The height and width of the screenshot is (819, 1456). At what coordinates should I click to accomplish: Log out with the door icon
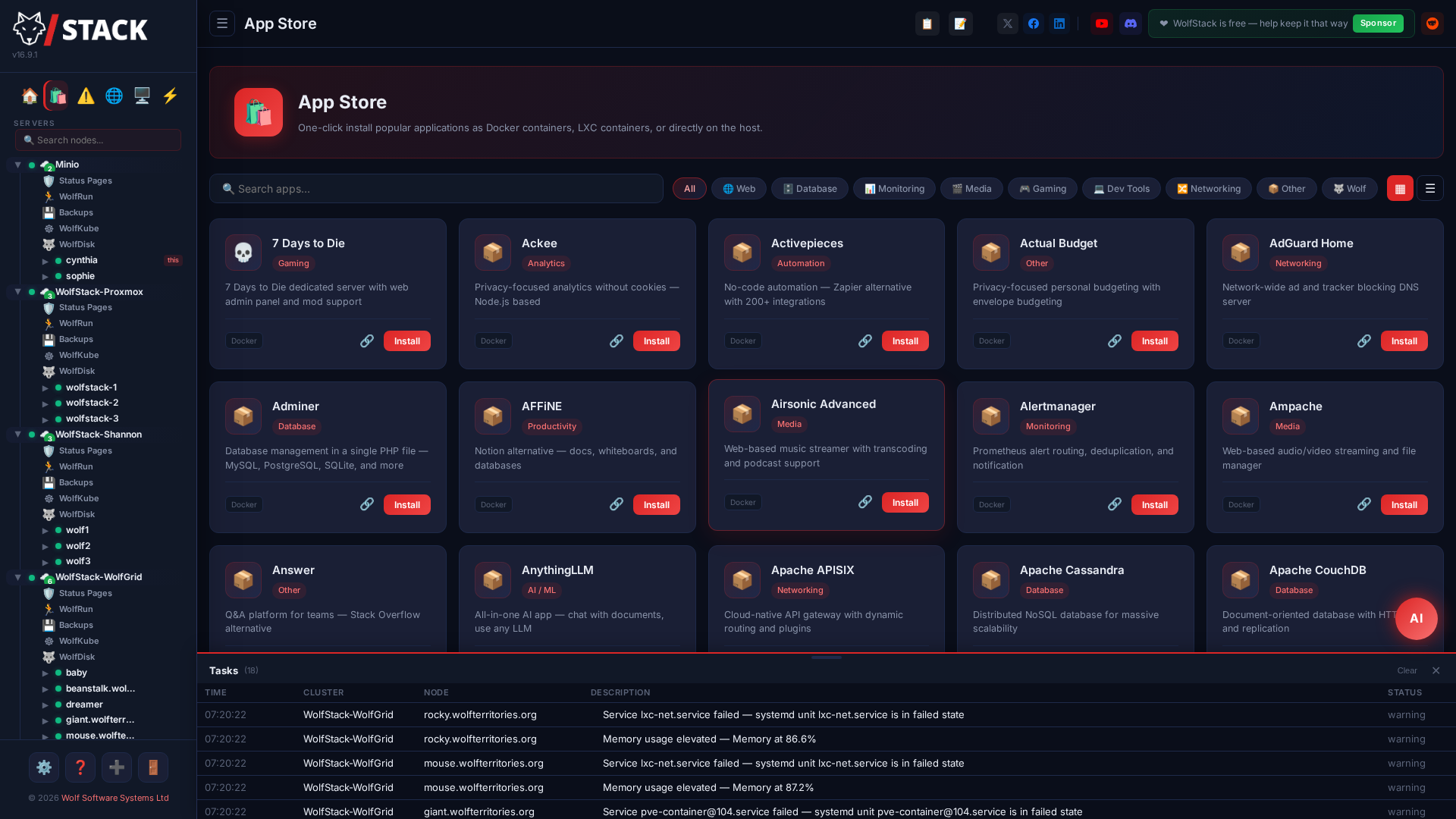[153, 767]
